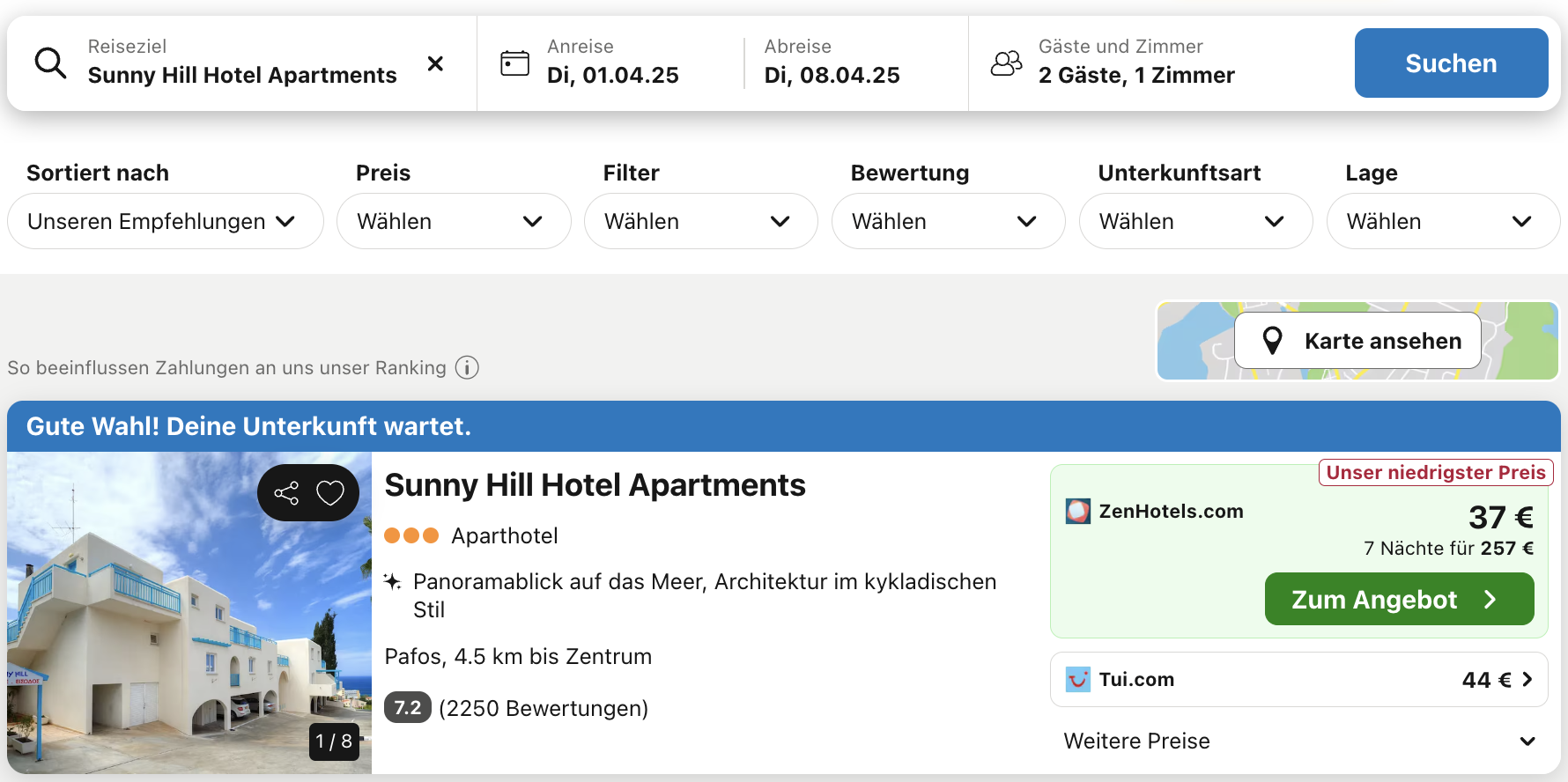Select the Tui.com 44 € offer
Viewport: 1568px width, 782px height.
[1298, 680]
